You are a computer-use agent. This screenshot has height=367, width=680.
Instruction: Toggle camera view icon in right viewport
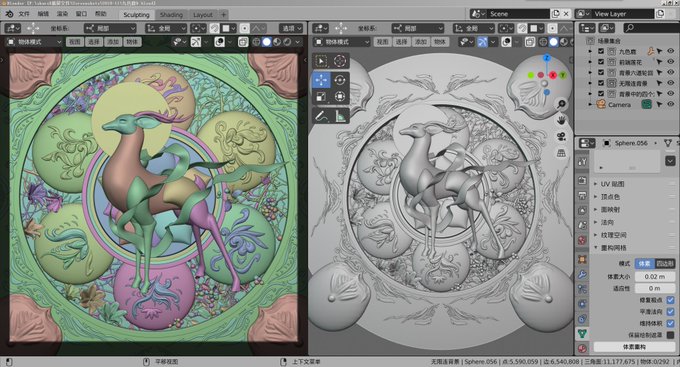click(561, 137)
